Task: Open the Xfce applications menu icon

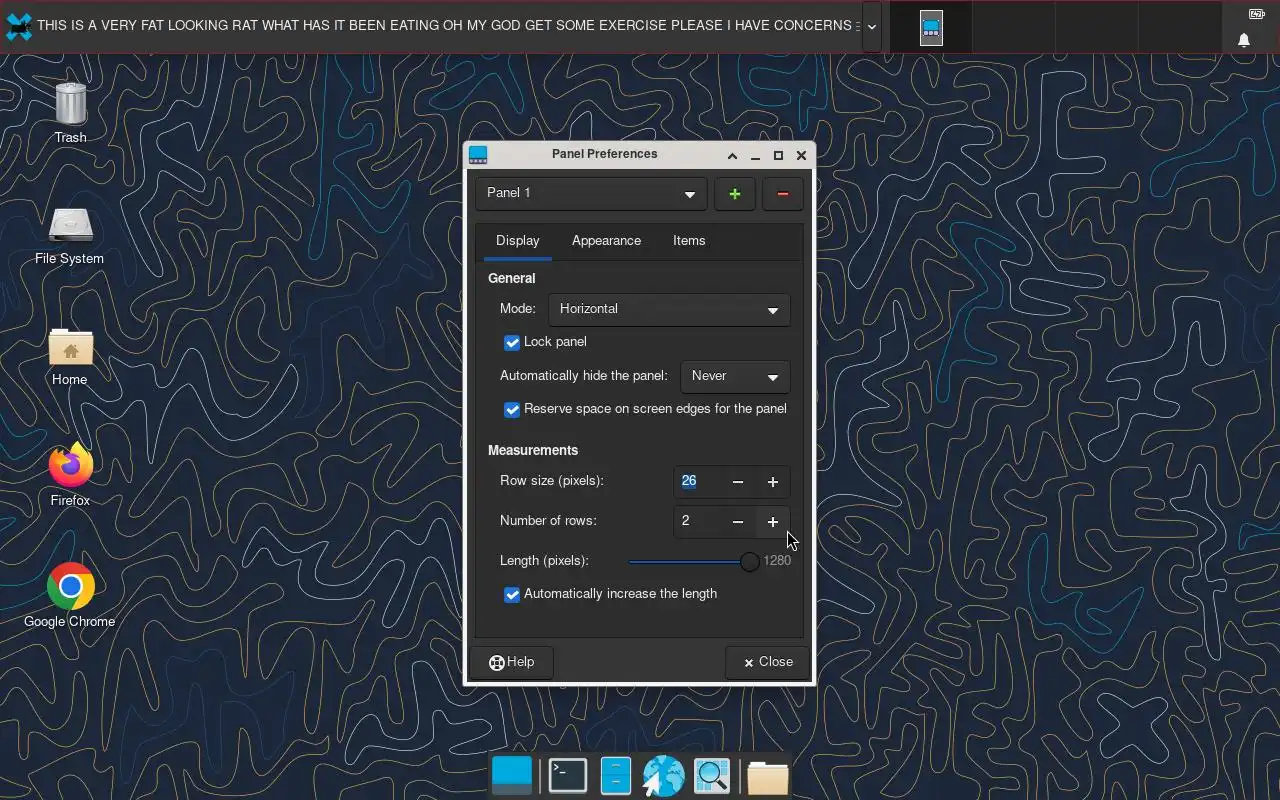Action: tap(19, 27)
